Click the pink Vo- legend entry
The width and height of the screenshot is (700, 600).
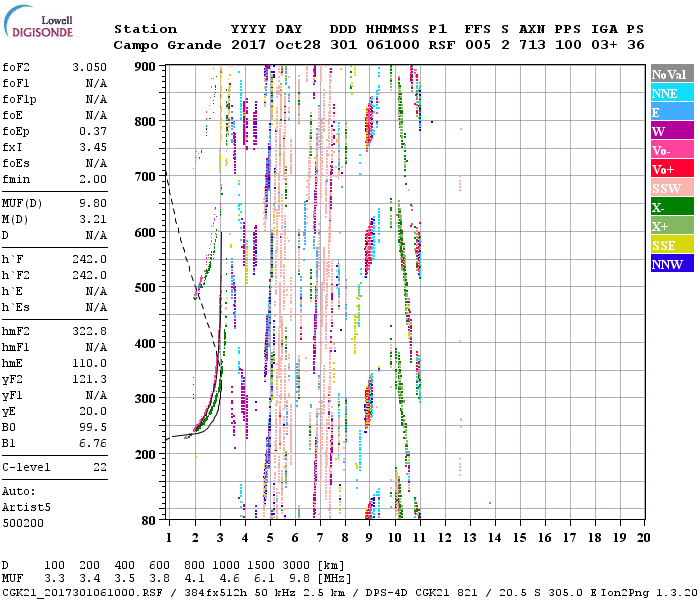click(x=671, y=150)
